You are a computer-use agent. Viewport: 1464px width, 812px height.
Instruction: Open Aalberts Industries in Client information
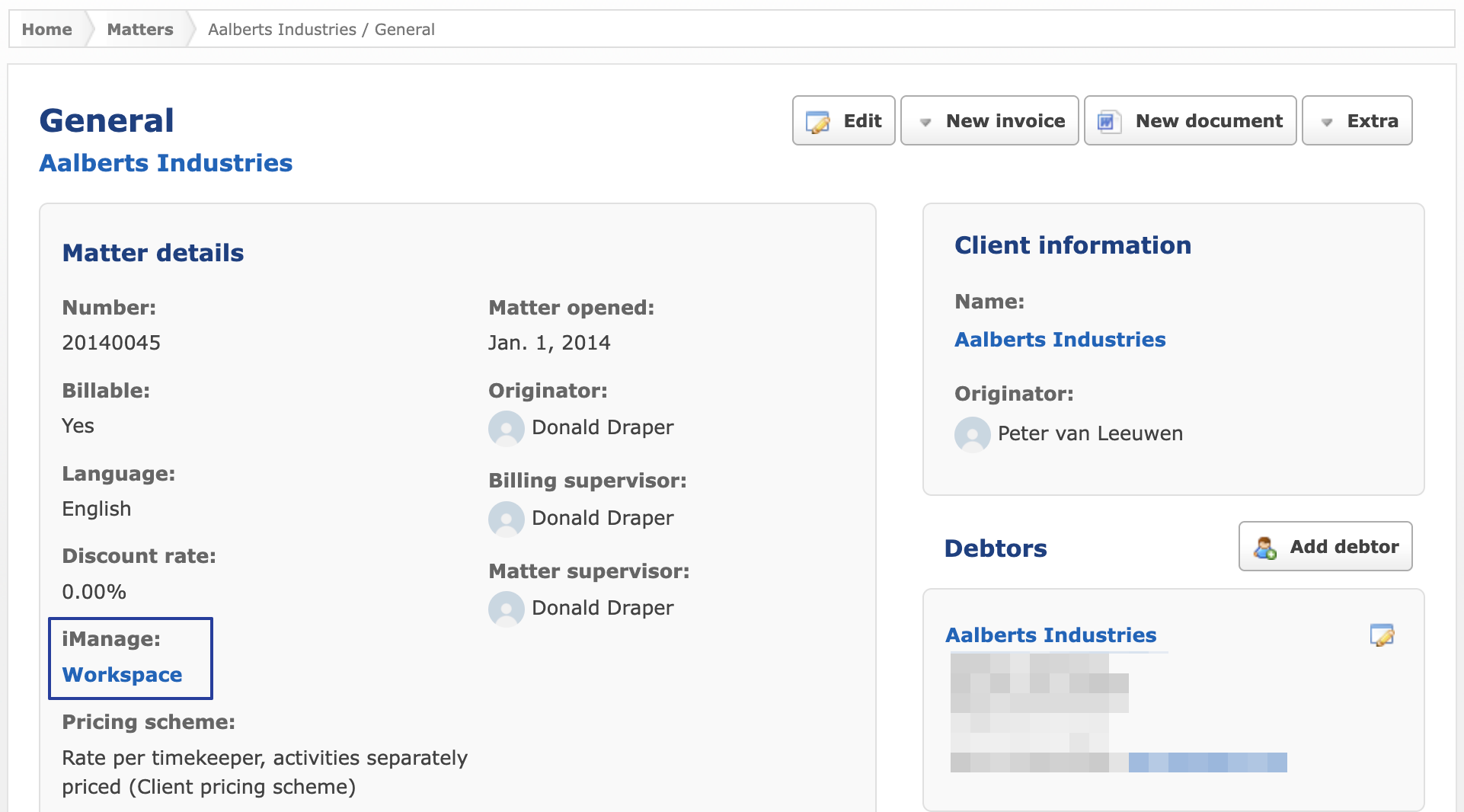tap(1060, 339)
